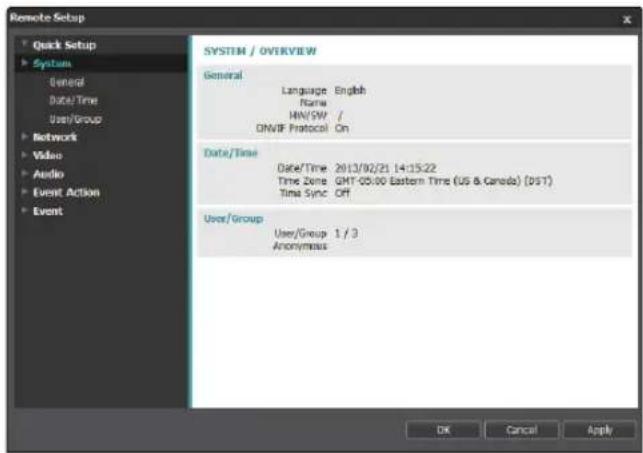Expand the Network tree arrow
Viewport: 643px width, 453px height.
pos(24,136)
